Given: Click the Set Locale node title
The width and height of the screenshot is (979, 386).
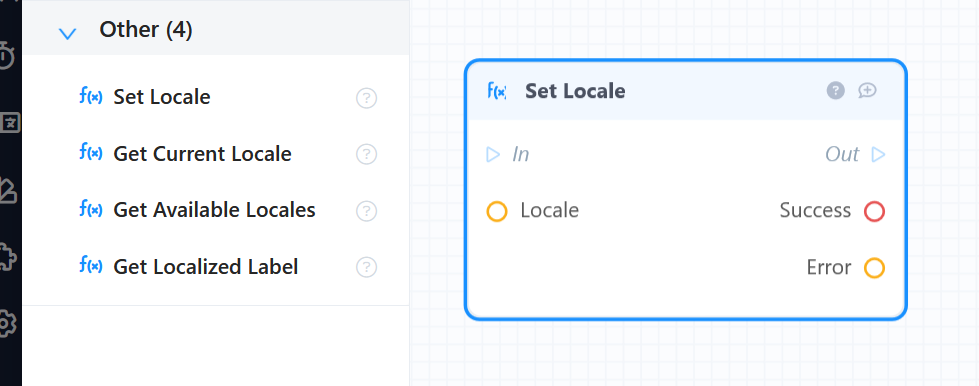Looking at the screenshot, I should pyautogui.click(x=575, y=91).
